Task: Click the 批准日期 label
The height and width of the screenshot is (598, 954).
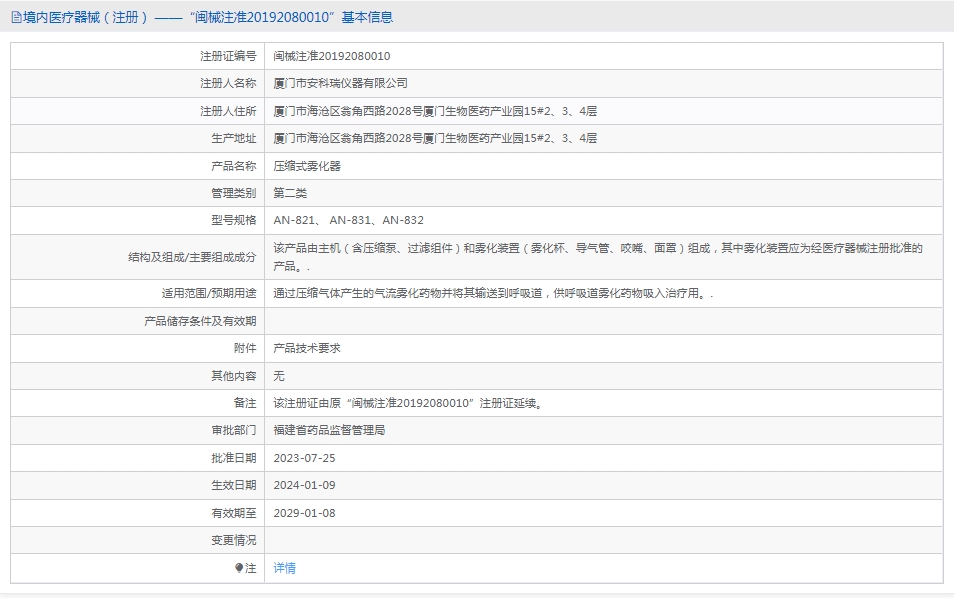Action: (234, 458)
